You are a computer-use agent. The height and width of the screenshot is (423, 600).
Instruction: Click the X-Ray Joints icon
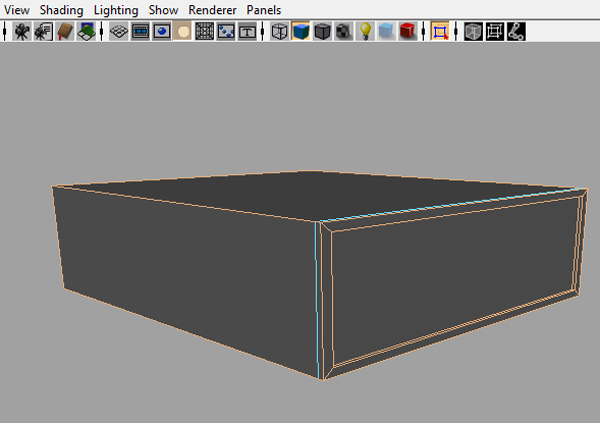click(x=516, y=31)
